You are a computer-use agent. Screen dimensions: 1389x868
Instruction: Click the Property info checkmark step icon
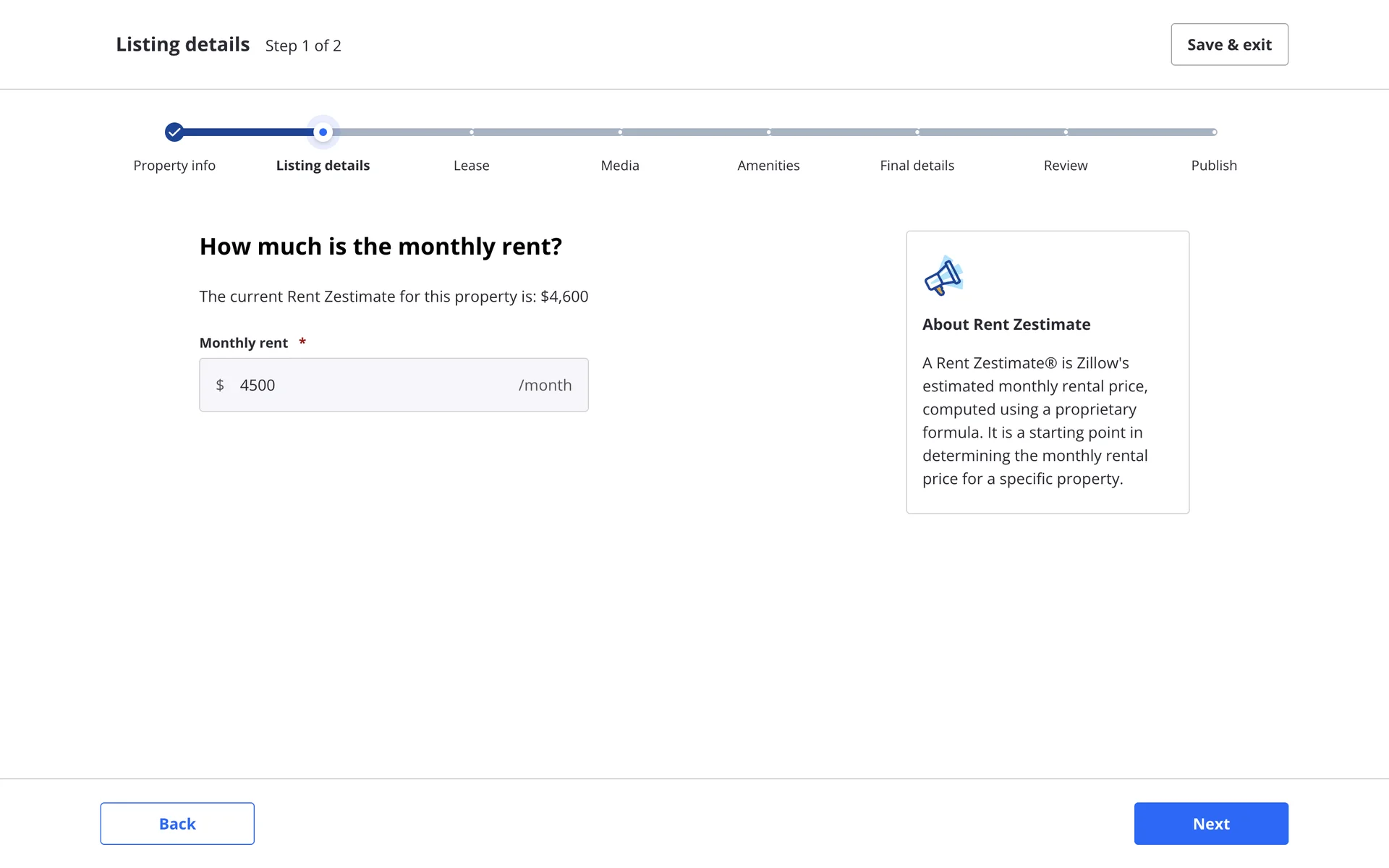pos(174,132)
